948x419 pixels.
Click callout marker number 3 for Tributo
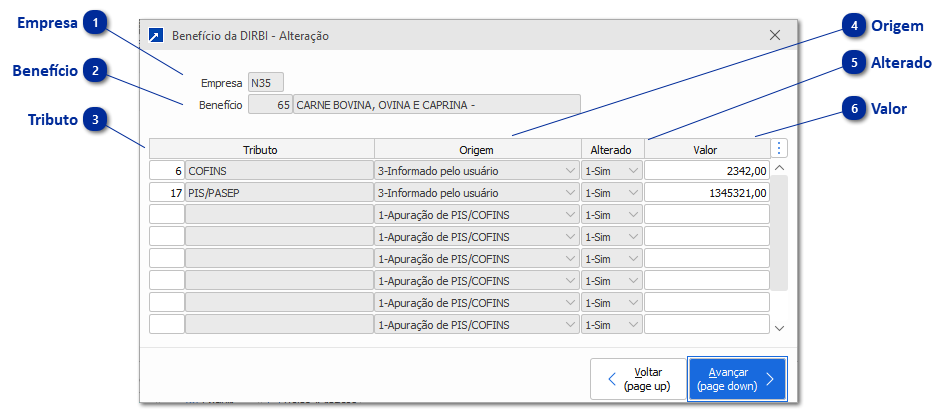(94, 119)
